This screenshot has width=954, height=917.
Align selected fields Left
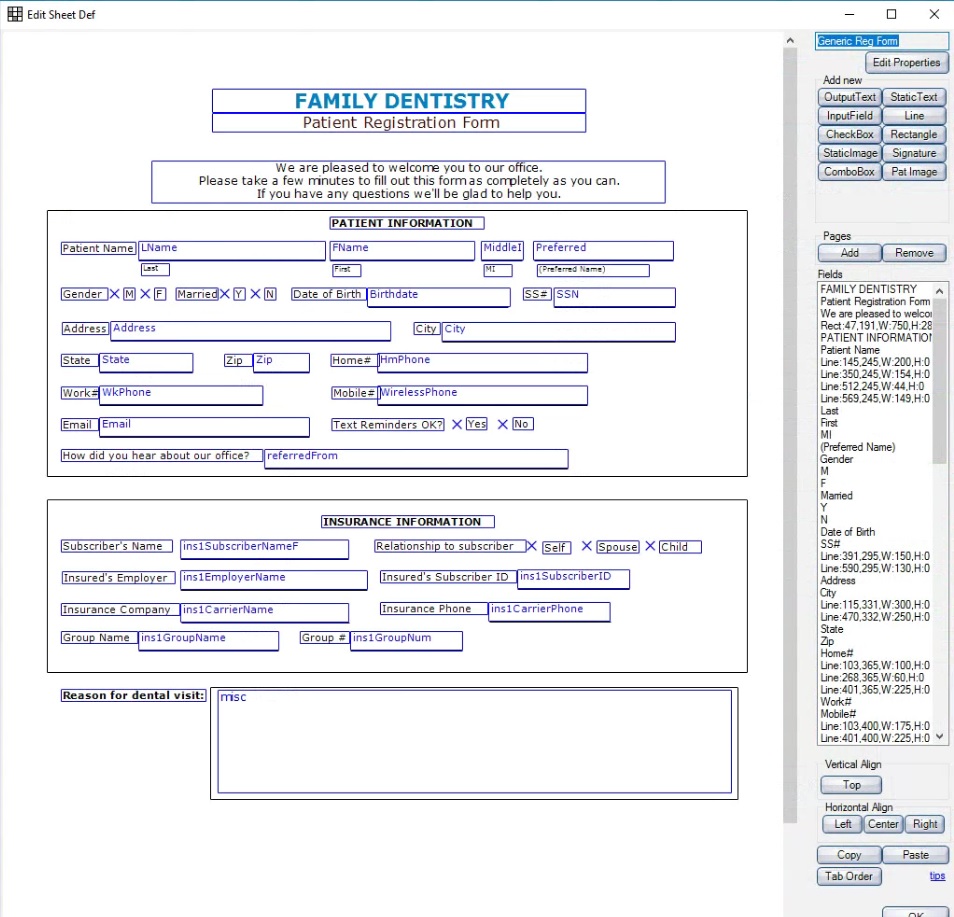pos(842,825)
